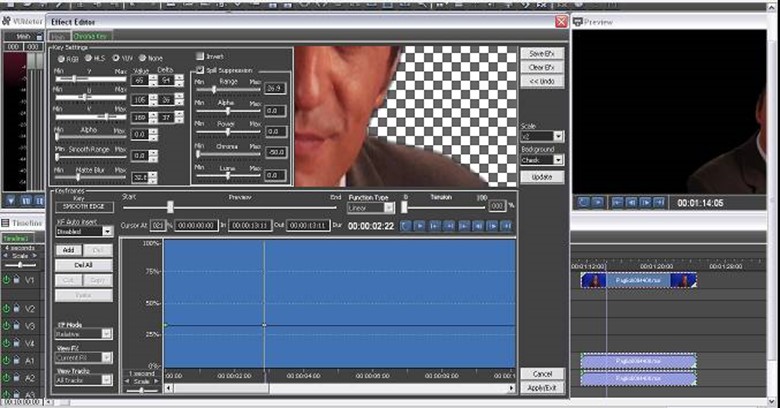Adjust the Y min/max slider
This screenshot has width=780, height=408.
91,79
